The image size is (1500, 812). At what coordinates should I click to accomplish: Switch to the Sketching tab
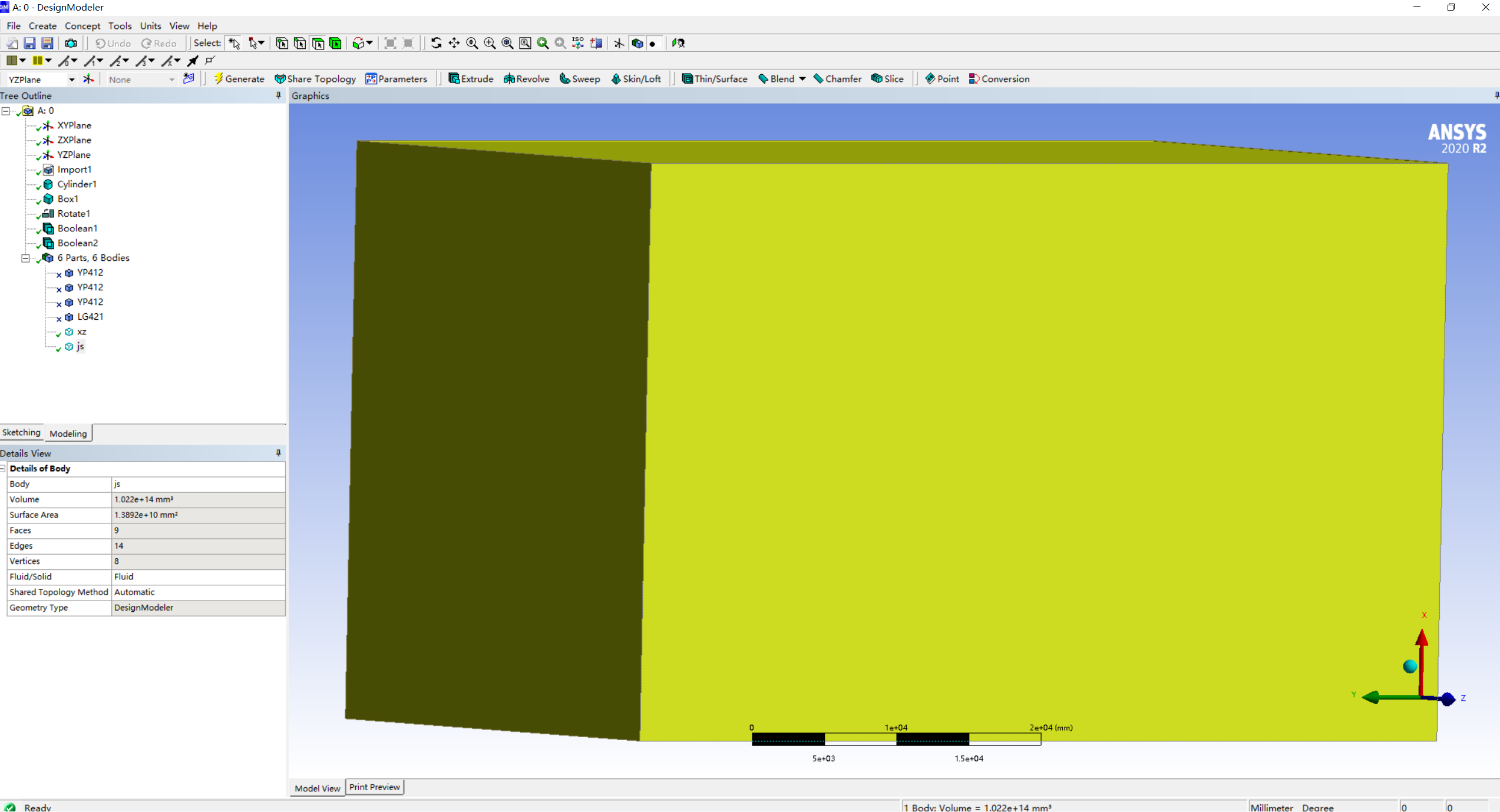21,432
